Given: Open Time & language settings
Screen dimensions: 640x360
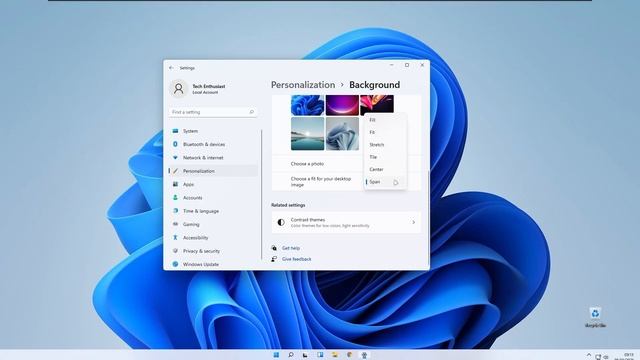Looking at the screenshot, I should point(213,211).
